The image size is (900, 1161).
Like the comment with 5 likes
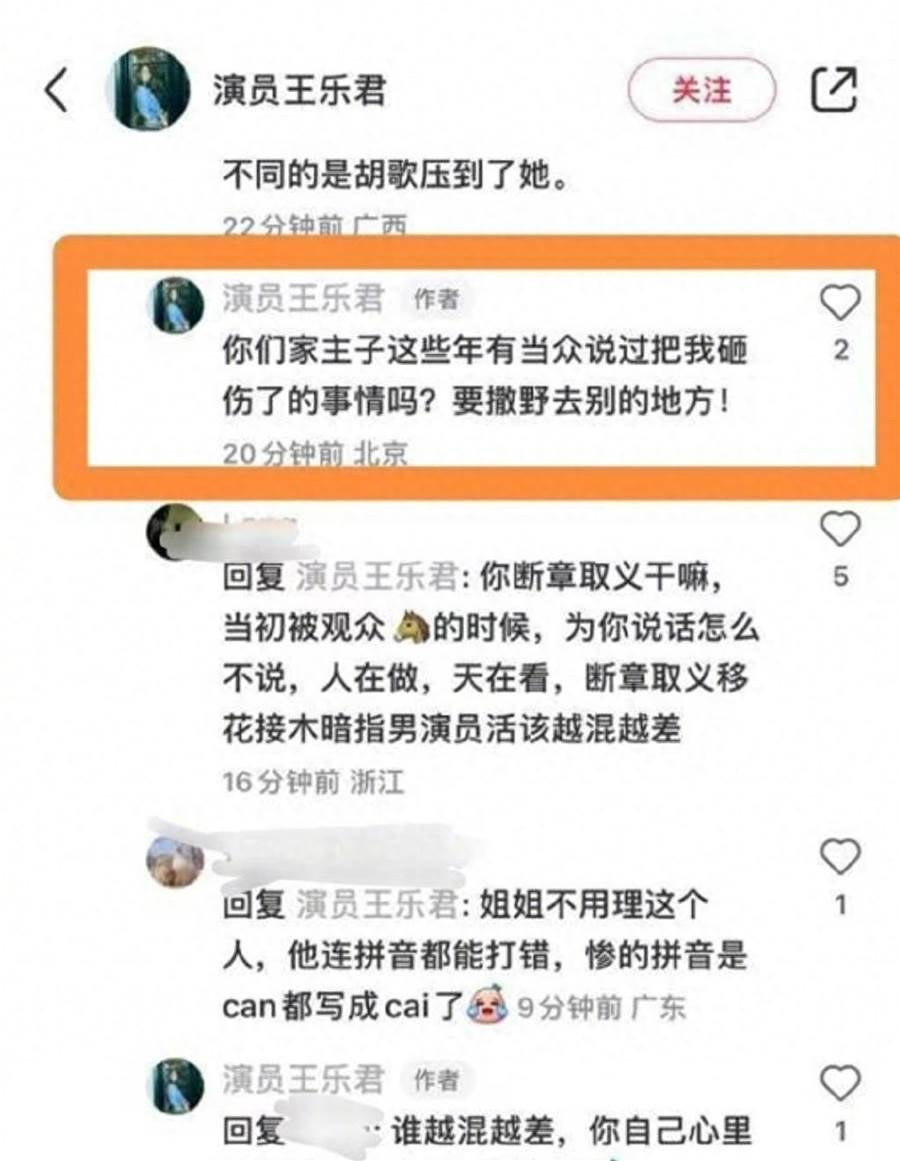(840, 529)
